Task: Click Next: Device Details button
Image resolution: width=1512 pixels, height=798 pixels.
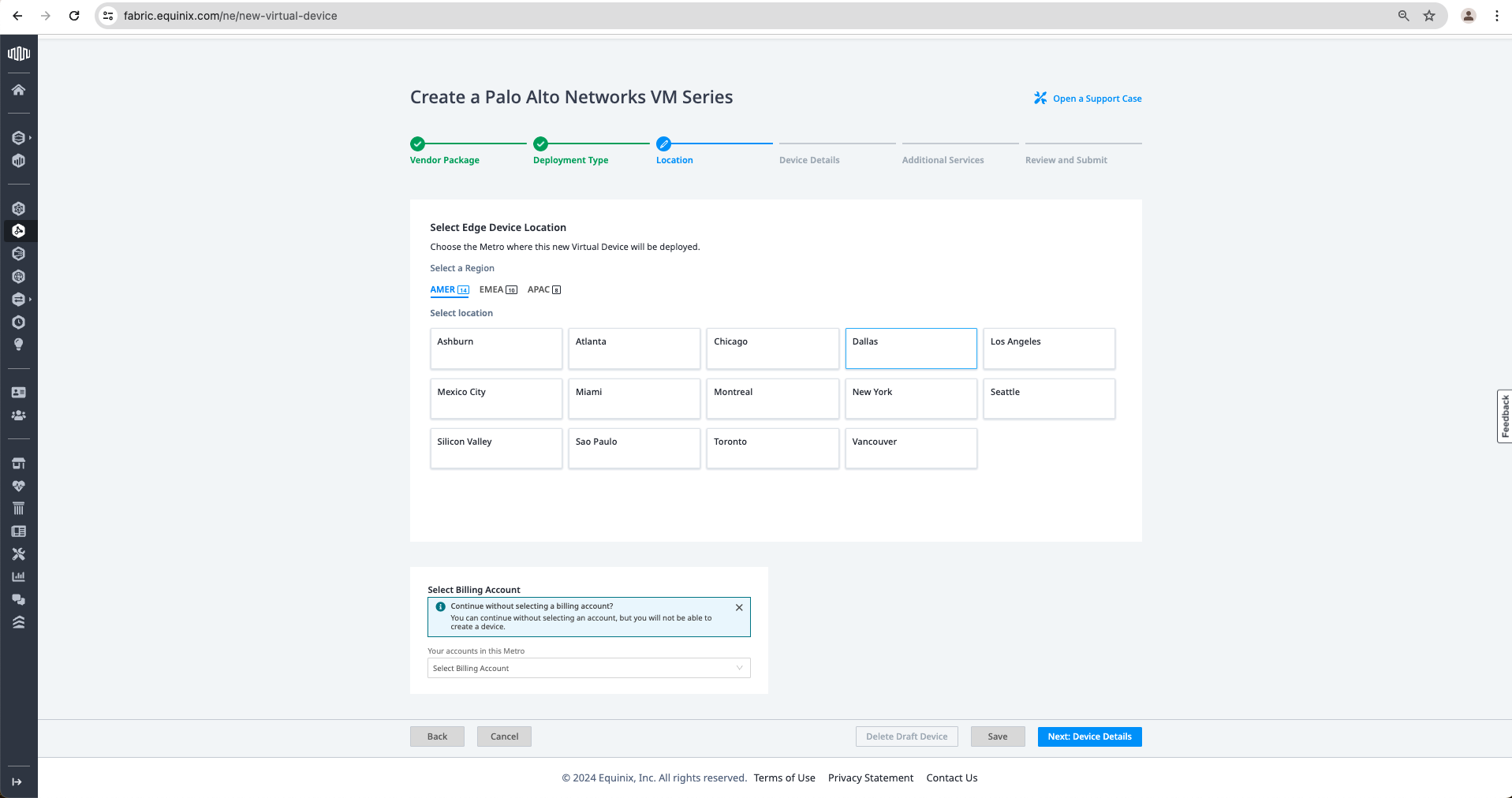Action: [x=1088, y=736]
